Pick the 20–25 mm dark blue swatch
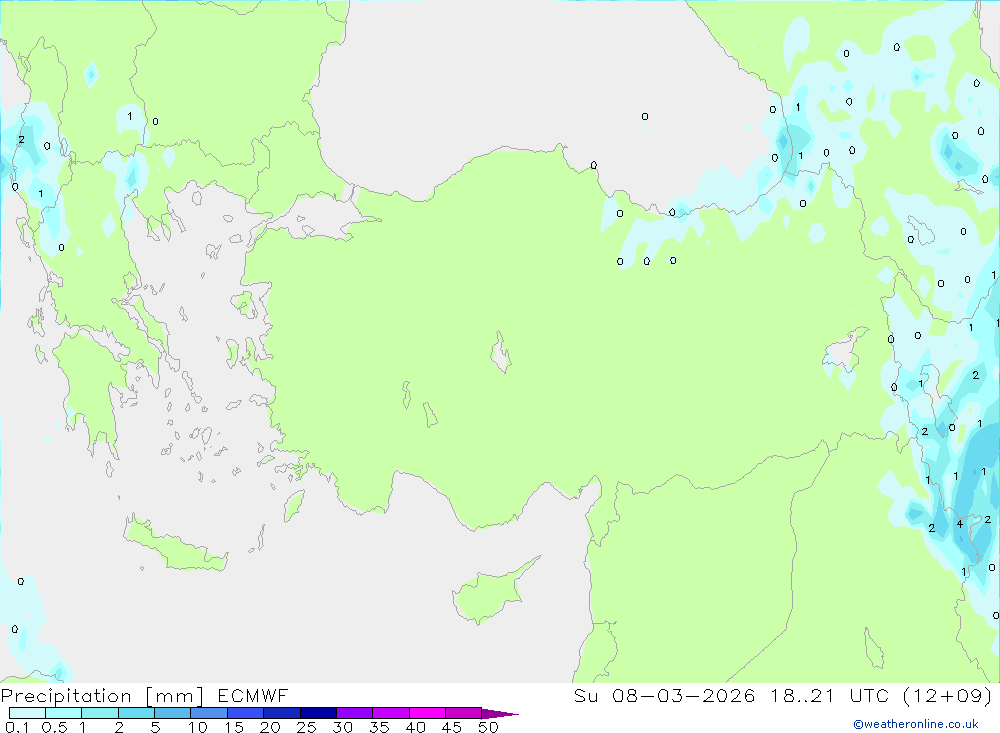 pyautogui.click(x=281, y=713)
